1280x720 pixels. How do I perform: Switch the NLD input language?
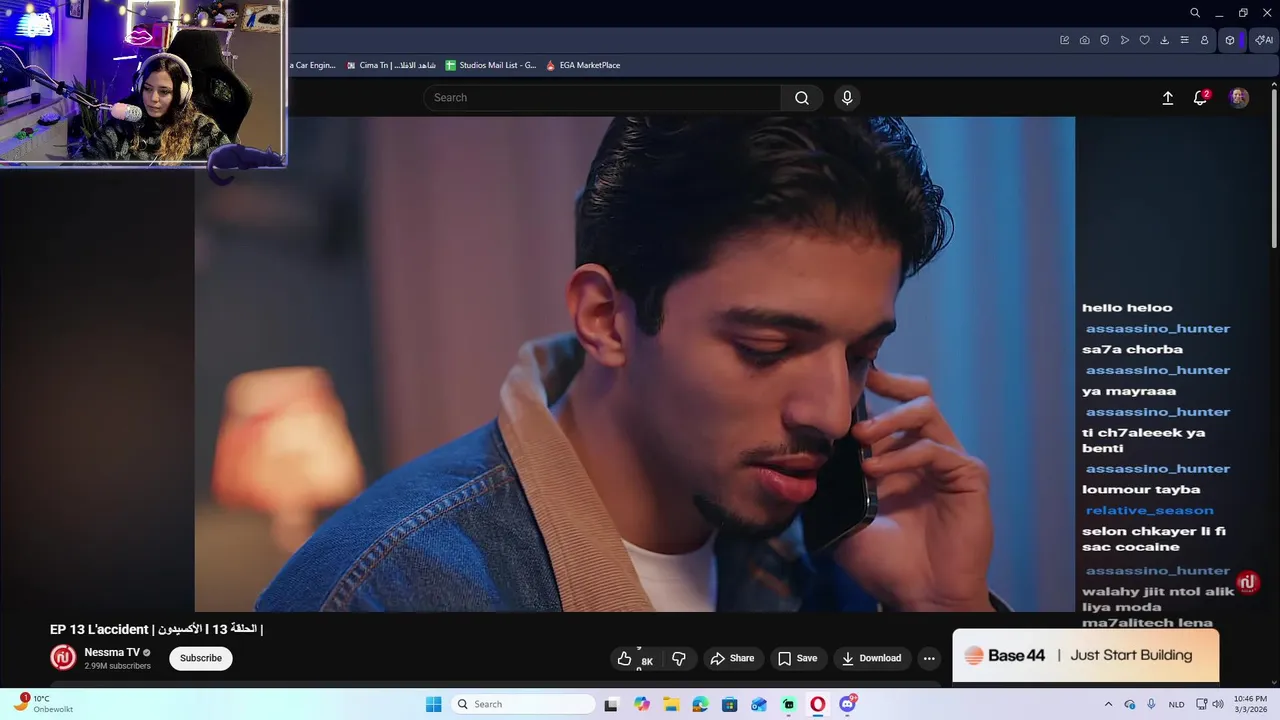click(1177, 704)
